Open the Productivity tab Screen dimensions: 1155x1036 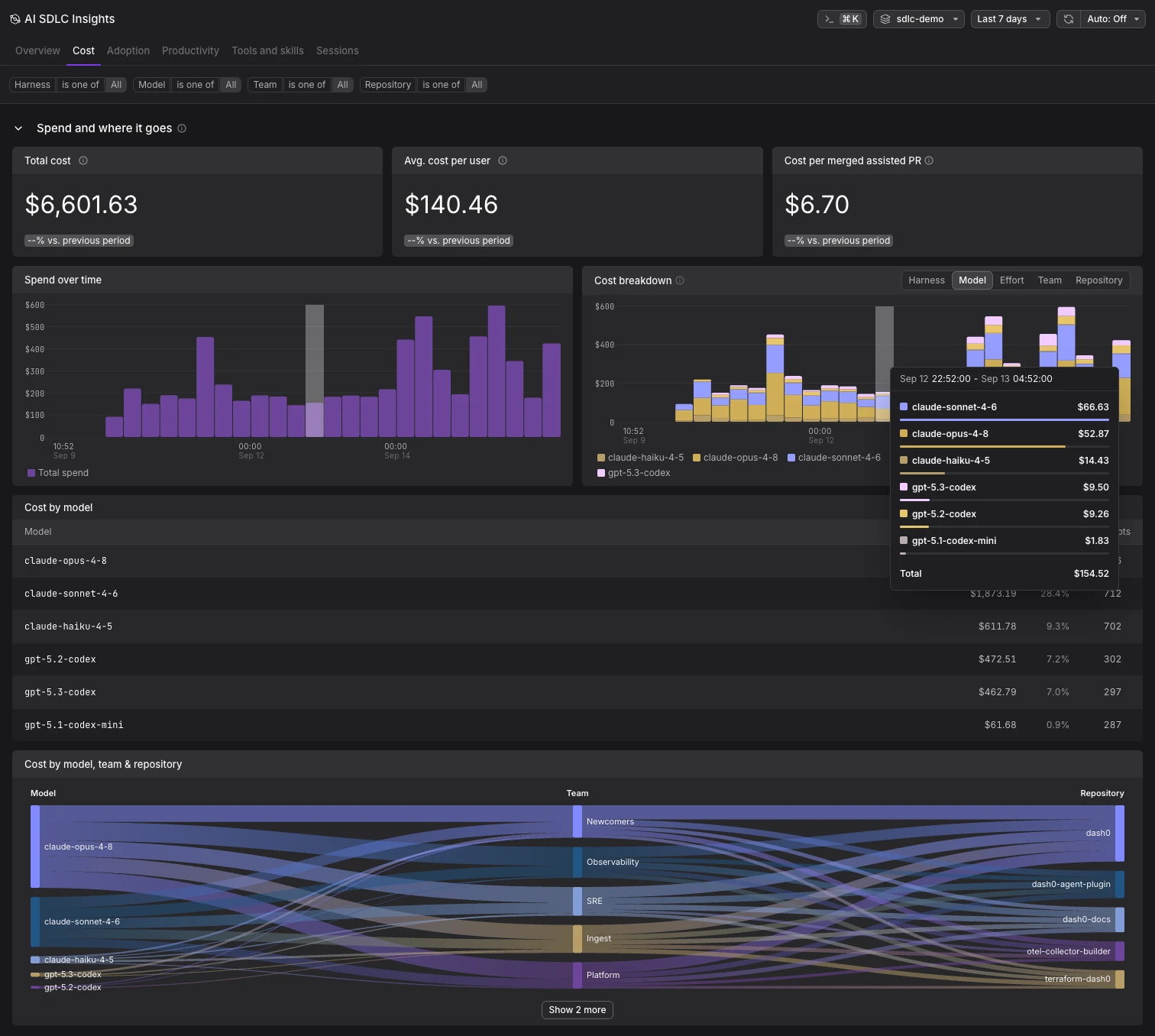(190, 50)
